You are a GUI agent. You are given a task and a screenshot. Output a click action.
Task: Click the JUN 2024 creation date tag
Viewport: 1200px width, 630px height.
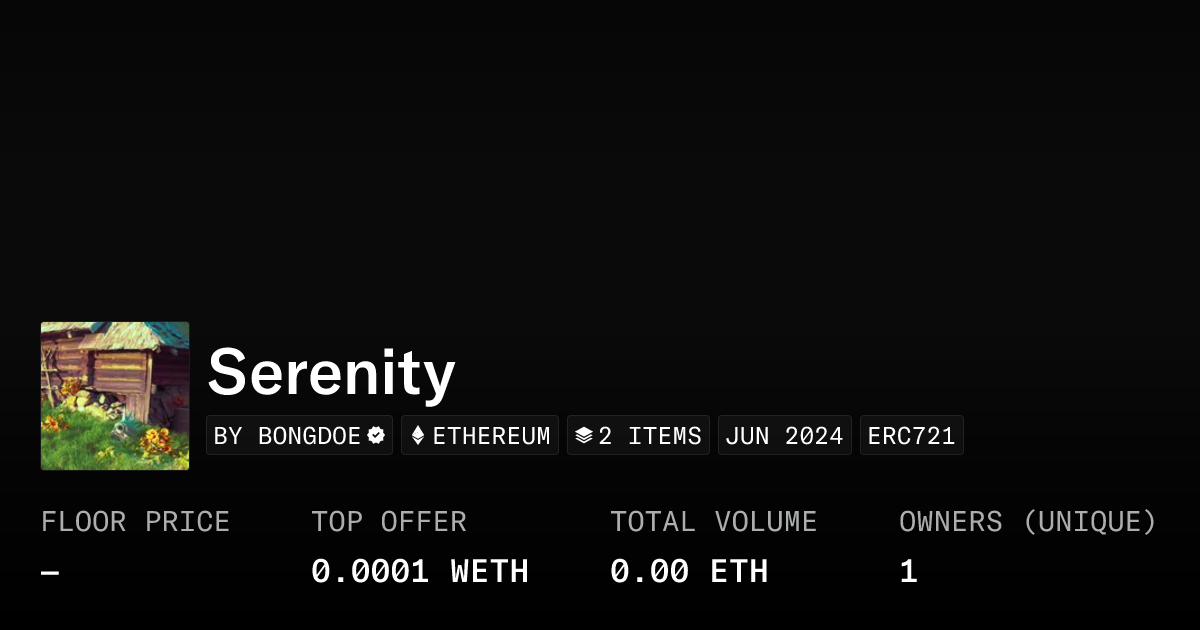point(785,436)
